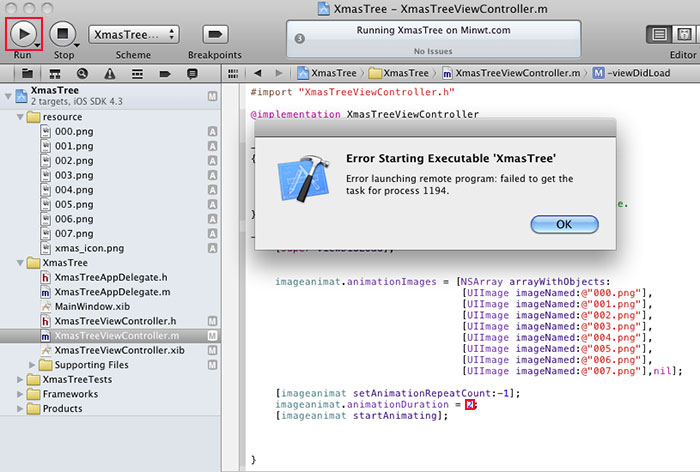Expand the Supporting Files folder

tap(32, 365)
